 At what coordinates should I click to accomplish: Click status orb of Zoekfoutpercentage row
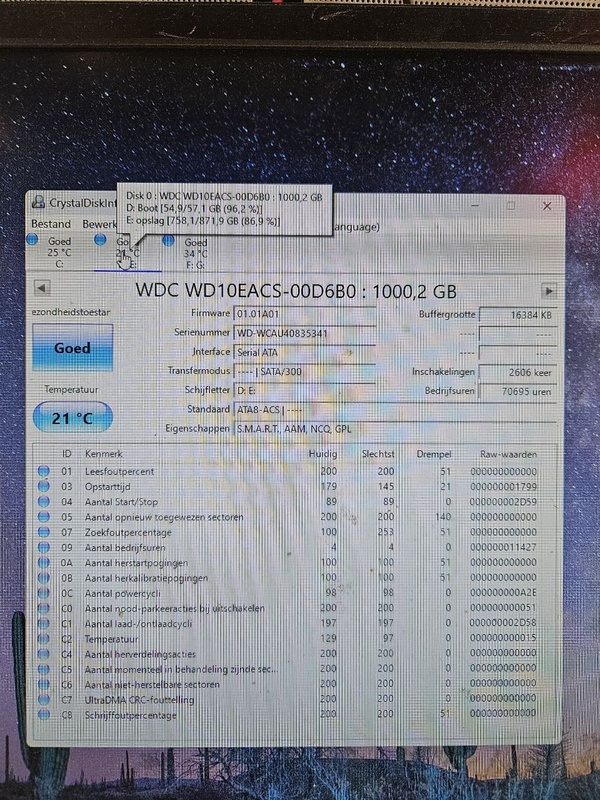click(x=44, y=532)
